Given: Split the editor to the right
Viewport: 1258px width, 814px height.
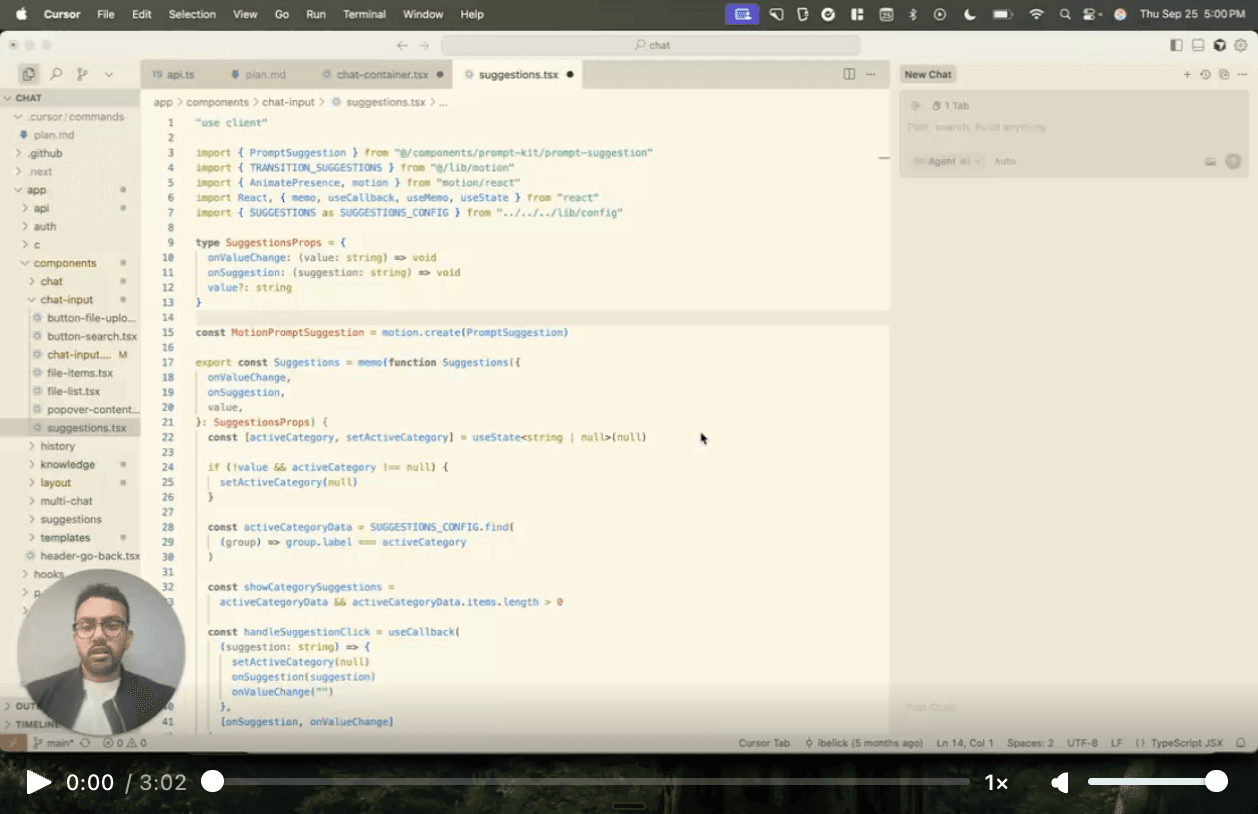Looking at the screenshot, I should pyautogui.click(x=849, y=74).
